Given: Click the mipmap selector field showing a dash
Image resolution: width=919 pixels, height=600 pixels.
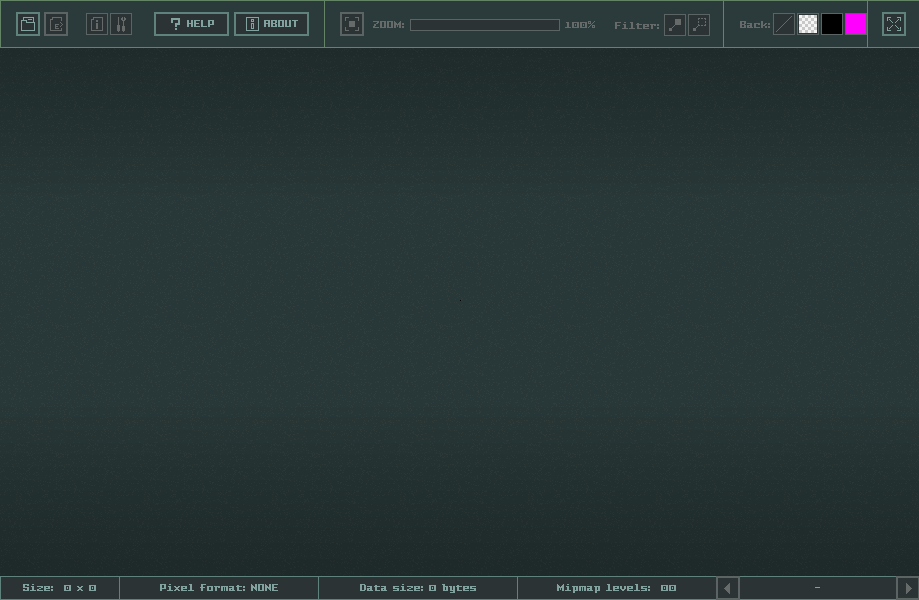Looking at the screenshot, I should 818,588.
